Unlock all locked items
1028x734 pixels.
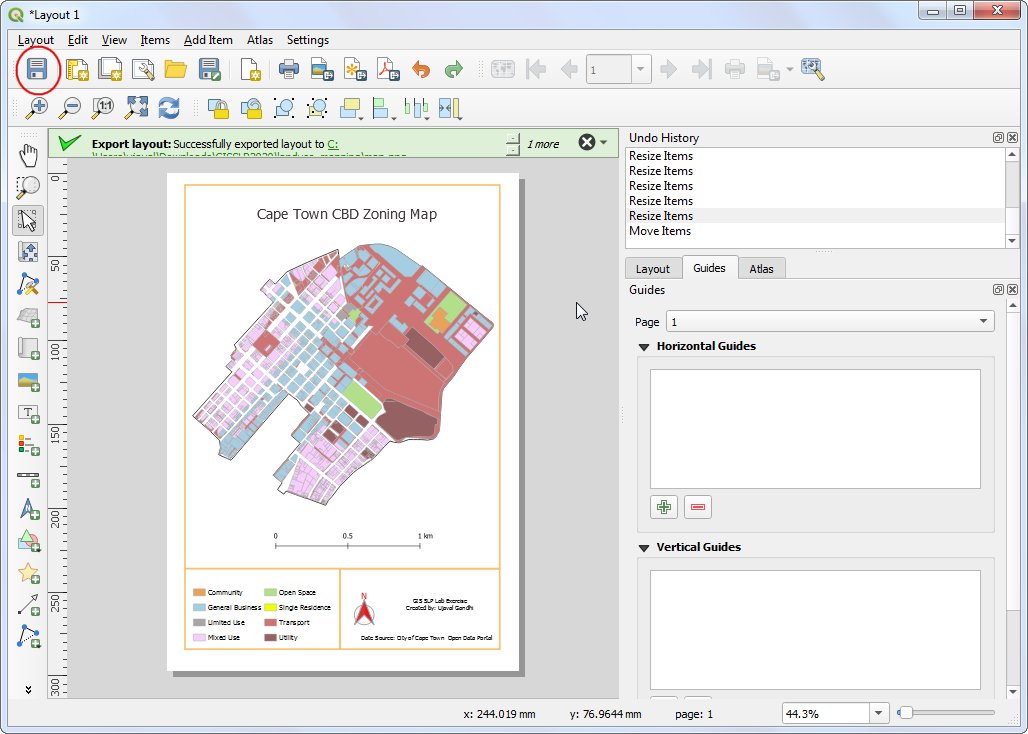pyautogui.click(x=251, y=107)
